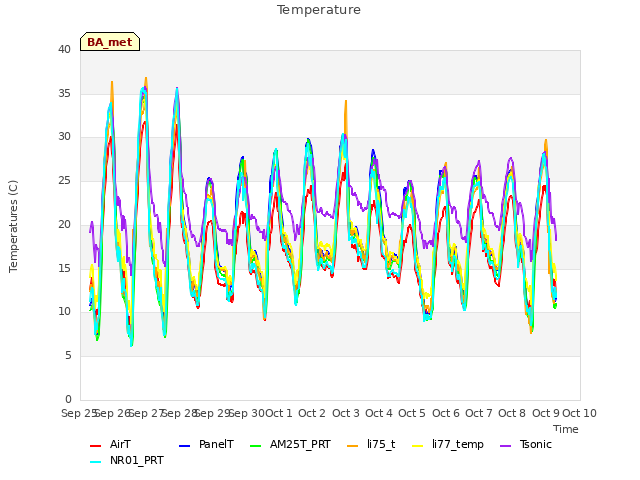Click the BA_met annotation label

click(110, 42)
